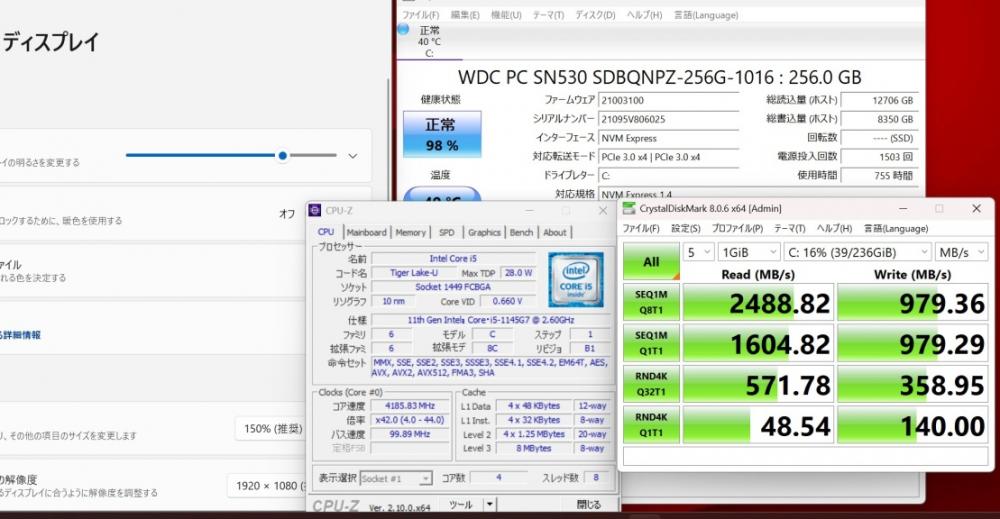Click the ツール button in CPU-Z
1000x519 pixels.
pyautogui.click(x=460, y=504)
